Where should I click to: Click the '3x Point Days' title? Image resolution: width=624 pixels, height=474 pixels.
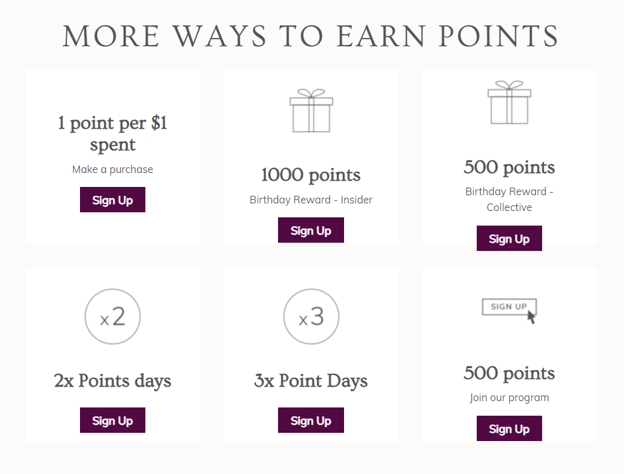pos(311,381)
